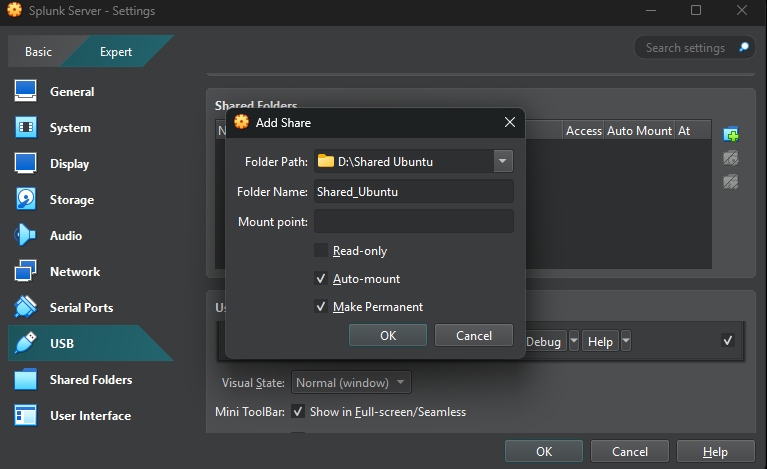Click the add new shared folder icon
The width and height of the screenshot is (767, 469).
coord(731,134)
